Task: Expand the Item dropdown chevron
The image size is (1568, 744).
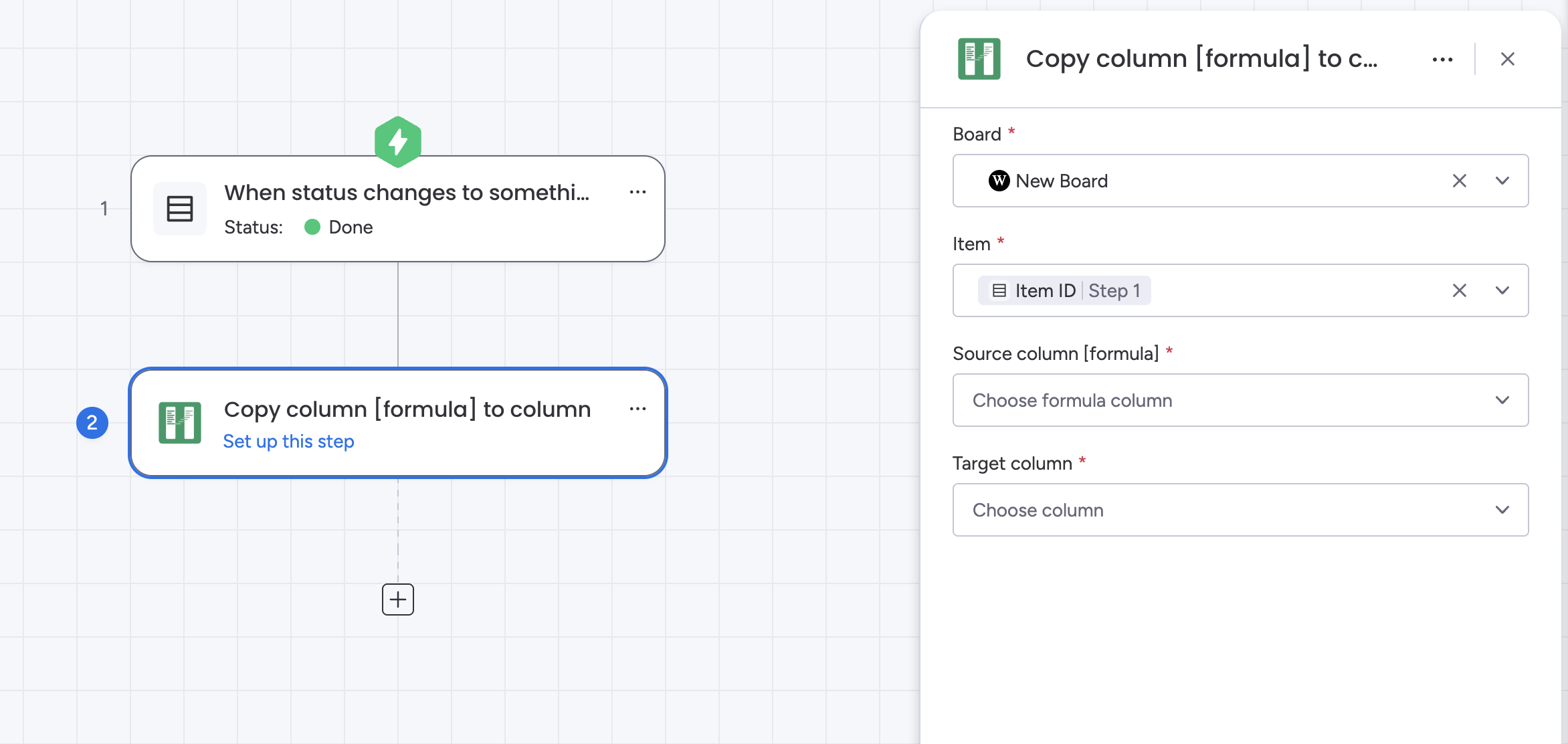Action: 1502,290
